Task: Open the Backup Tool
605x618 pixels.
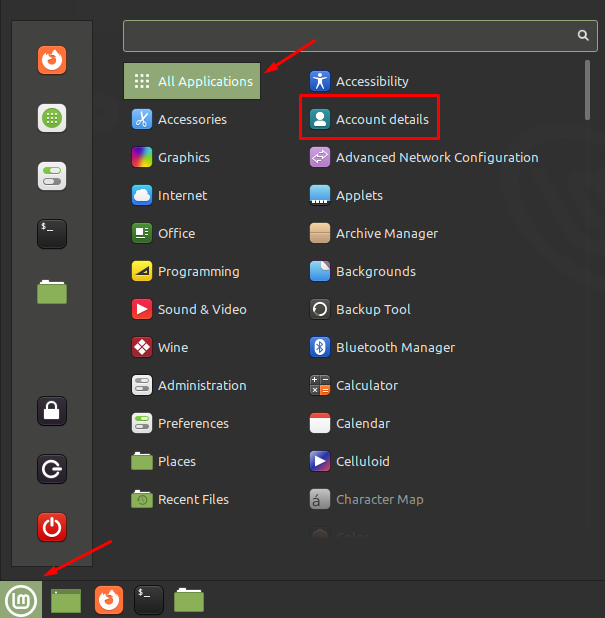Action: click(372, 309)
